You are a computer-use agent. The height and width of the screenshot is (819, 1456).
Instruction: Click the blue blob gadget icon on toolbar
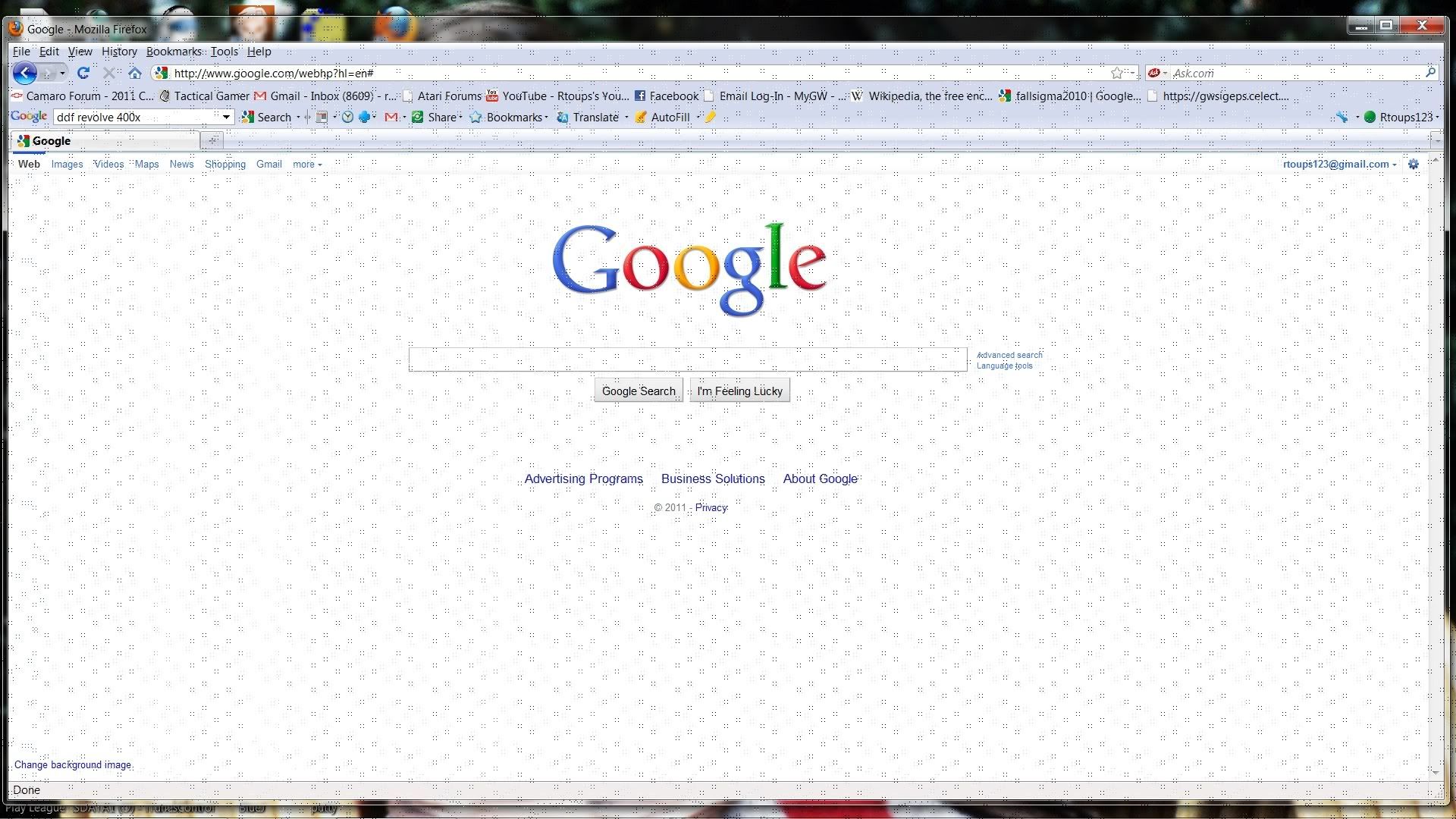365,117
